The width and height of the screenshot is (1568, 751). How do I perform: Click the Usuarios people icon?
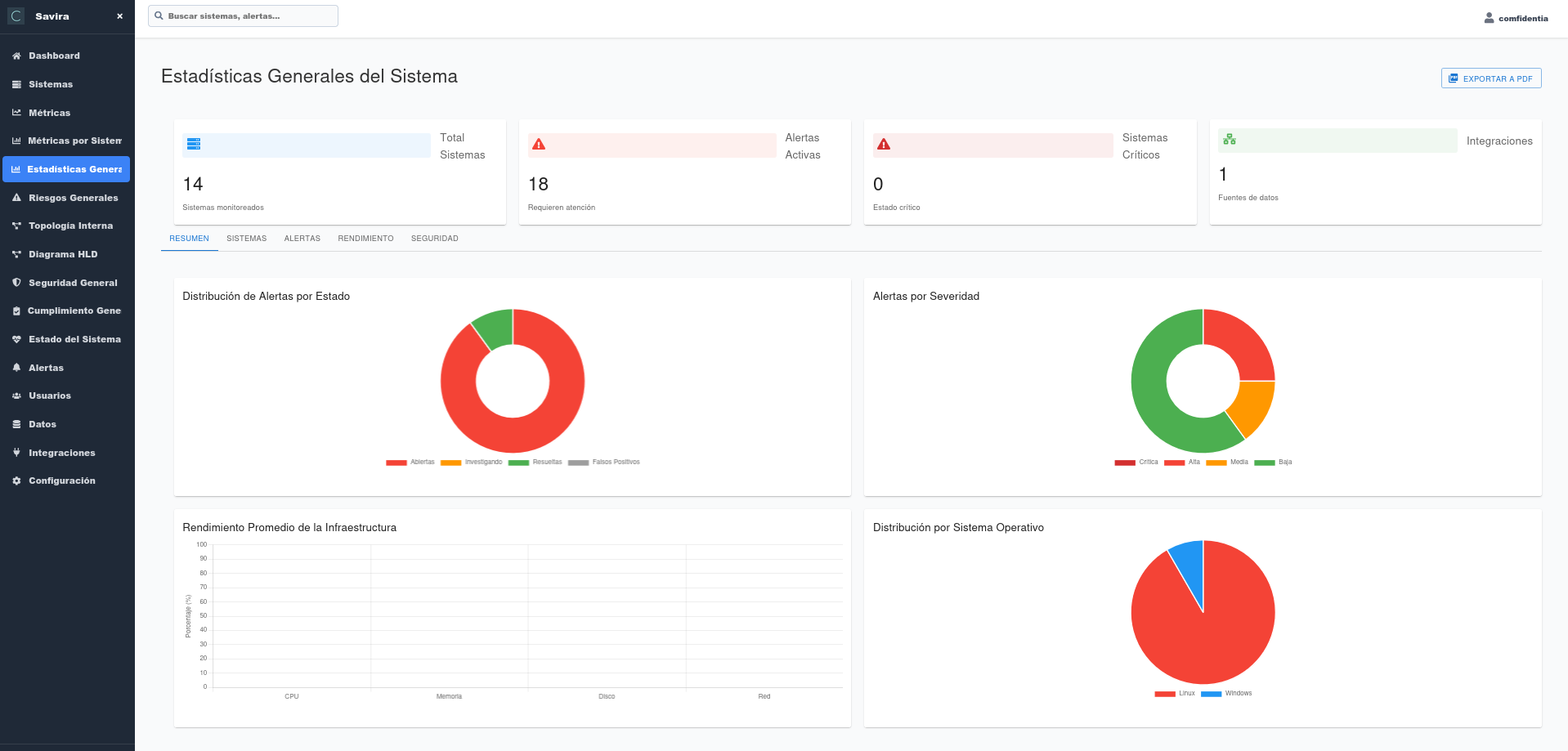(16, 396)
